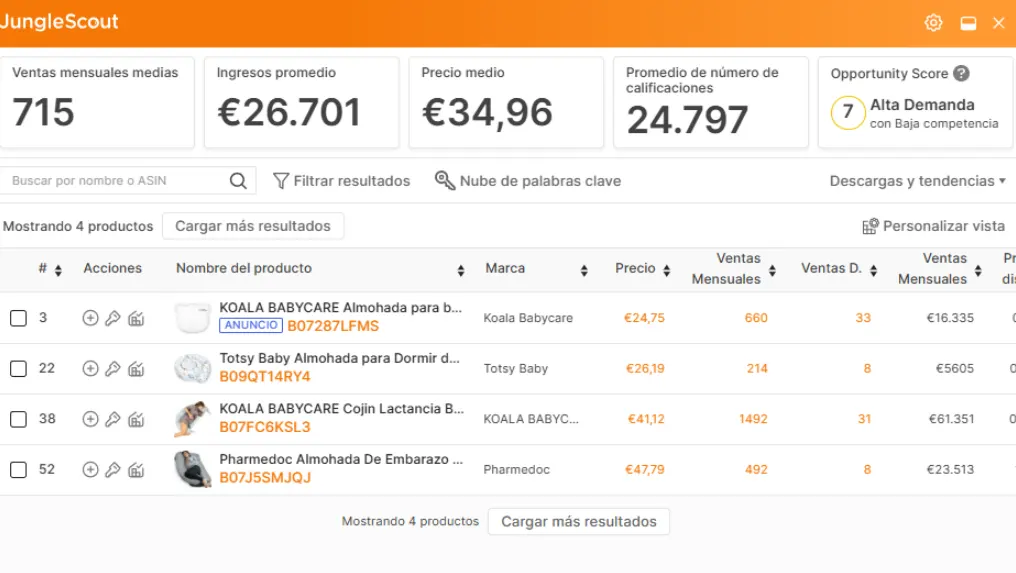Open JungleScout settings gear
Viewport: 1016px width, 573px height.
(933, 23)
